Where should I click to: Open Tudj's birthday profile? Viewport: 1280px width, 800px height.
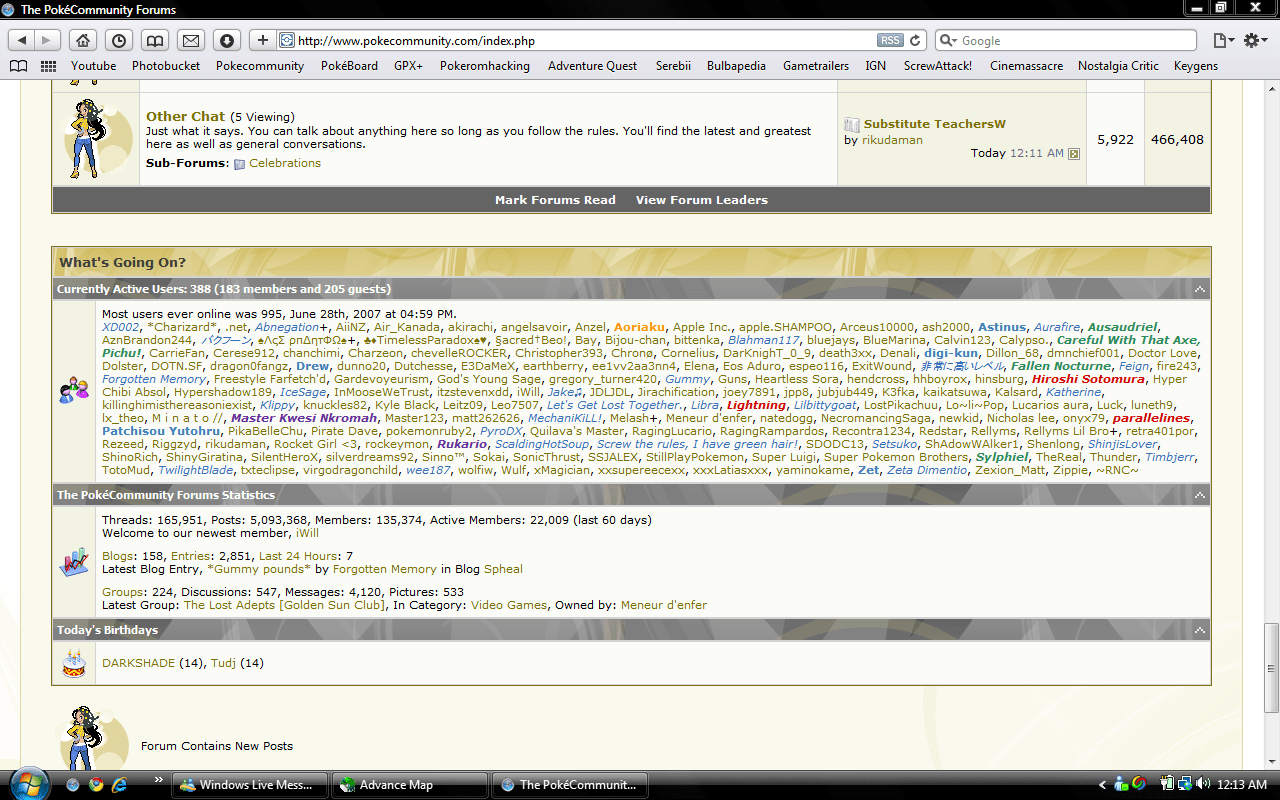[x=223, y=663]
